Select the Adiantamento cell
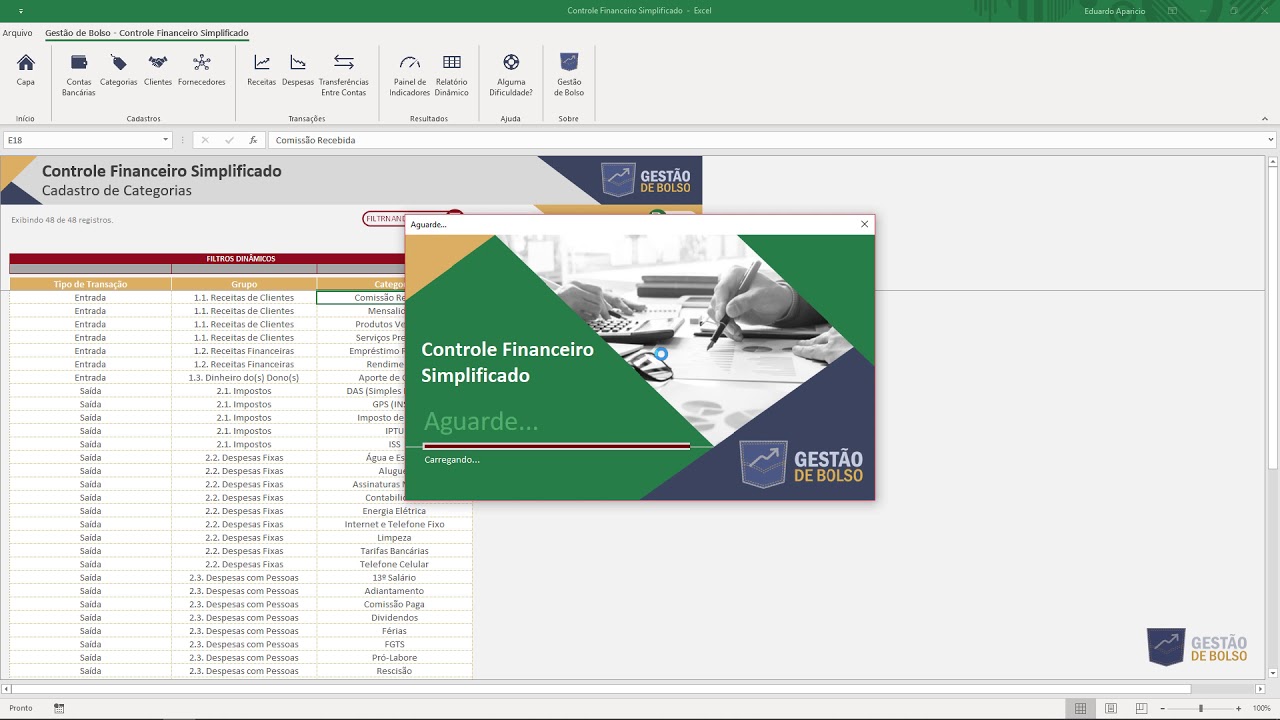This screenshot has width=1280, height=720. pyautogui.click(x=394, y=591)
